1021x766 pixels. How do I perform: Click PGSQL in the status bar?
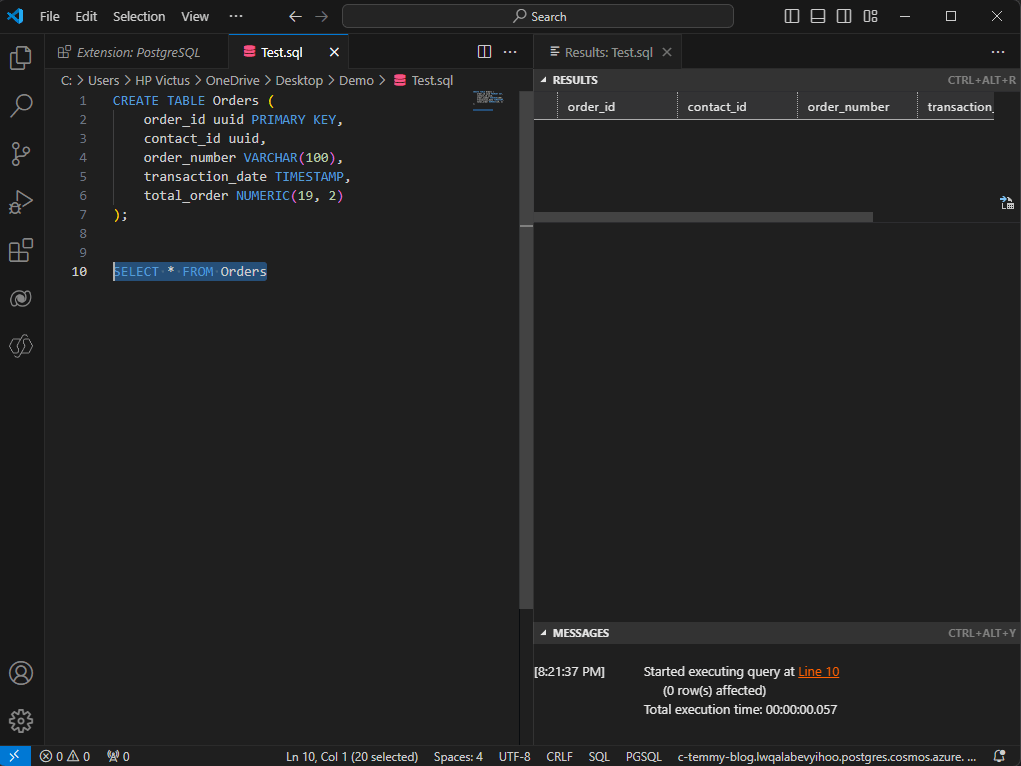[643, 756]
